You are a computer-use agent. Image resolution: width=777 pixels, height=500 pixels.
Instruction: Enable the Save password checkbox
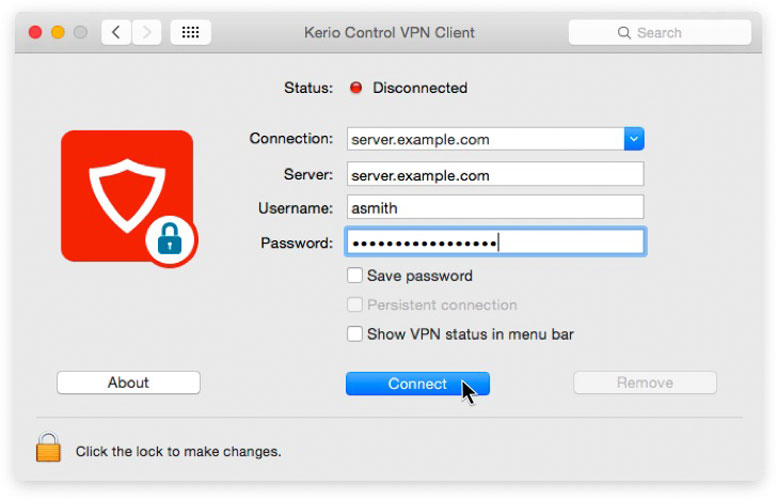pyautogui.click(x=355, y=276)
